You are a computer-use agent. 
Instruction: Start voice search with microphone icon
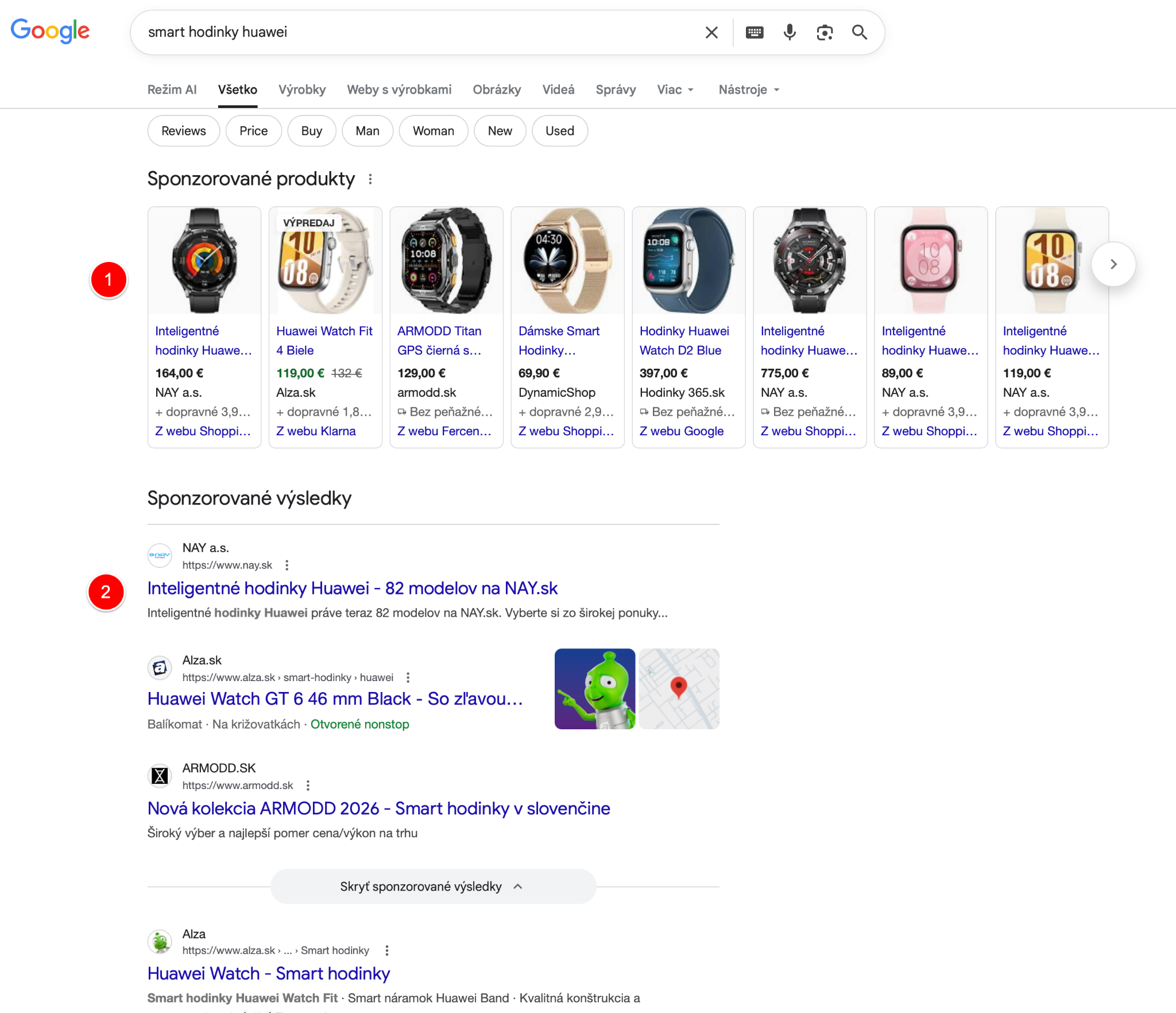coord(790,32)
